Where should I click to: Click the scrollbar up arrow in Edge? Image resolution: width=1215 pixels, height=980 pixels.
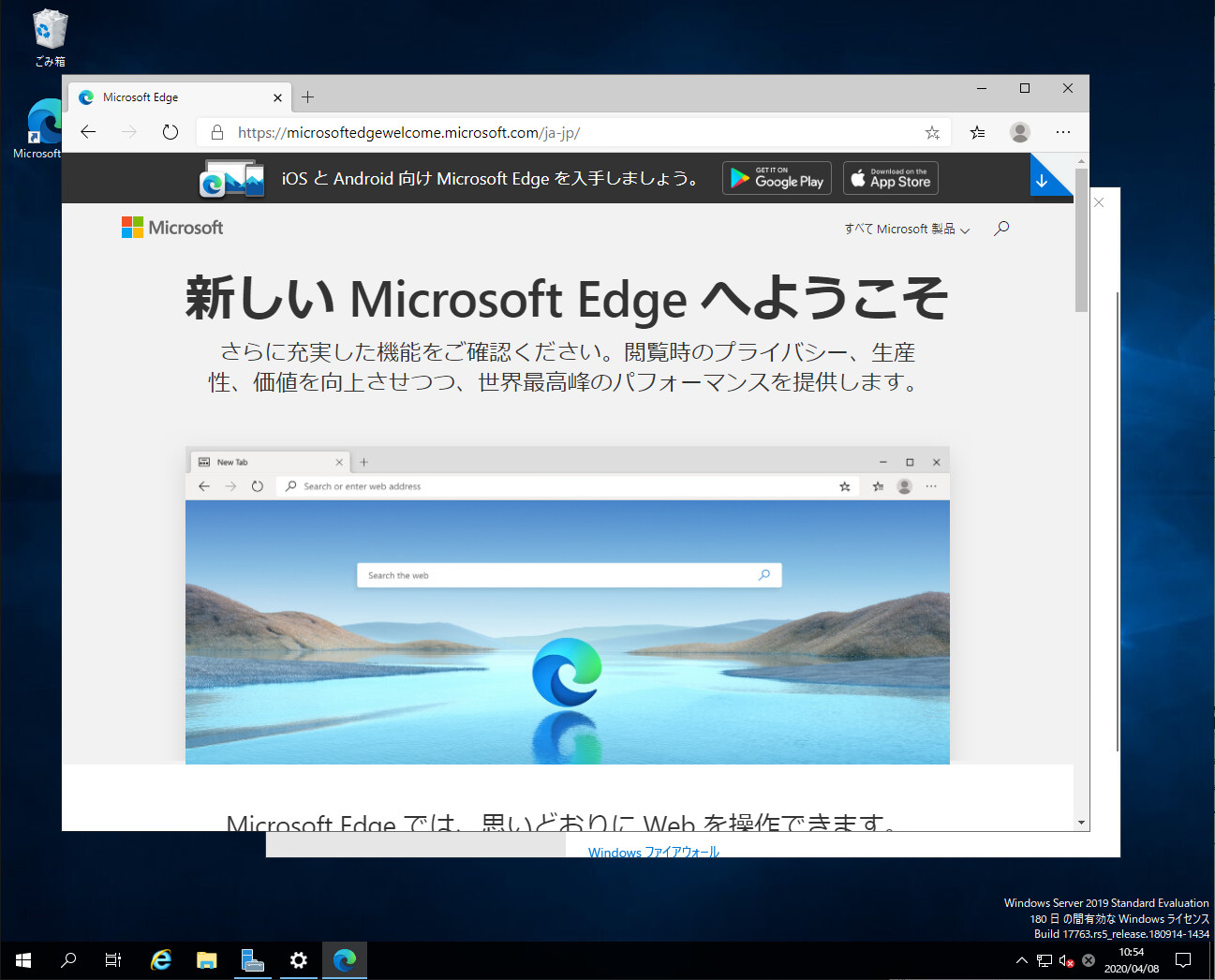[x=1082, y=160]
